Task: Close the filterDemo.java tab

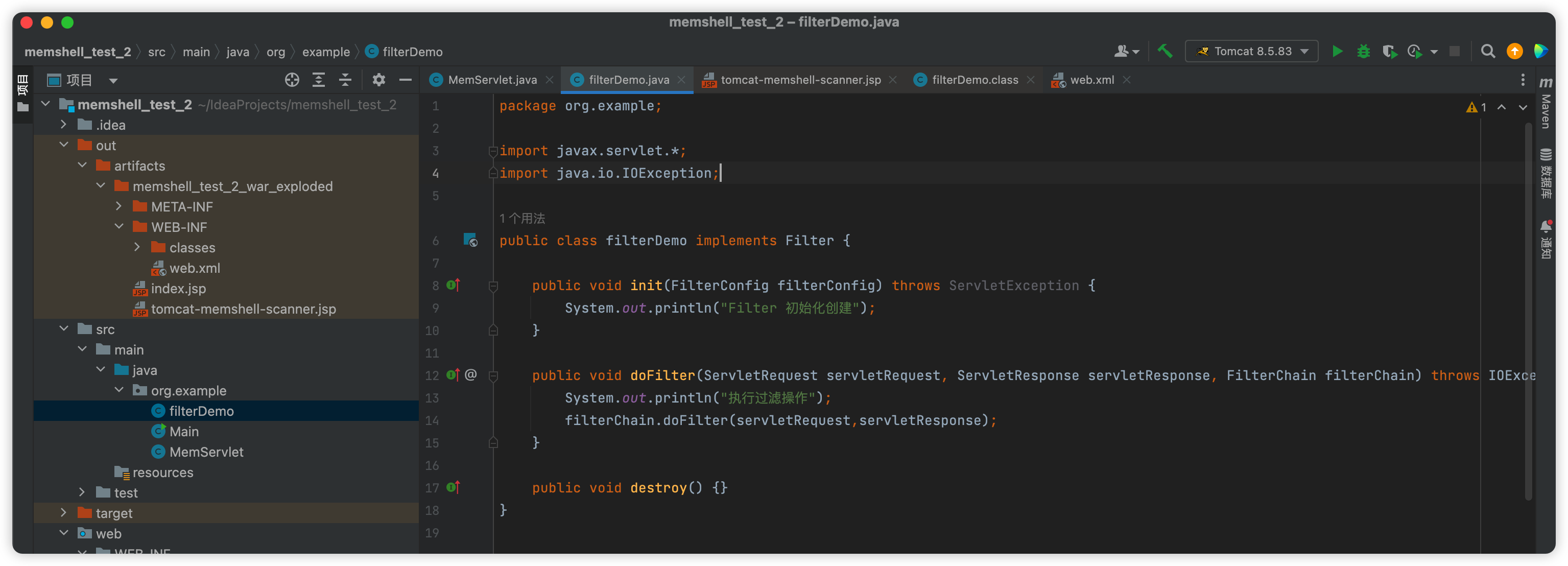Action: tap(682, 80)
